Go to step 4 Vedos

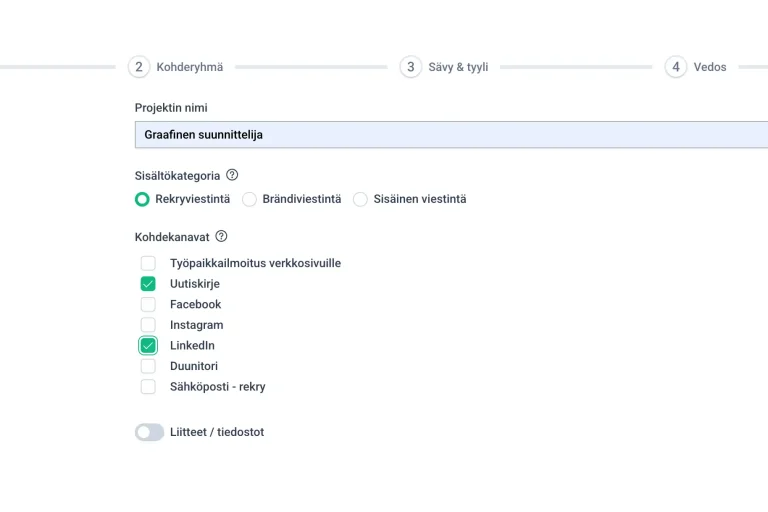pos(709,67)
